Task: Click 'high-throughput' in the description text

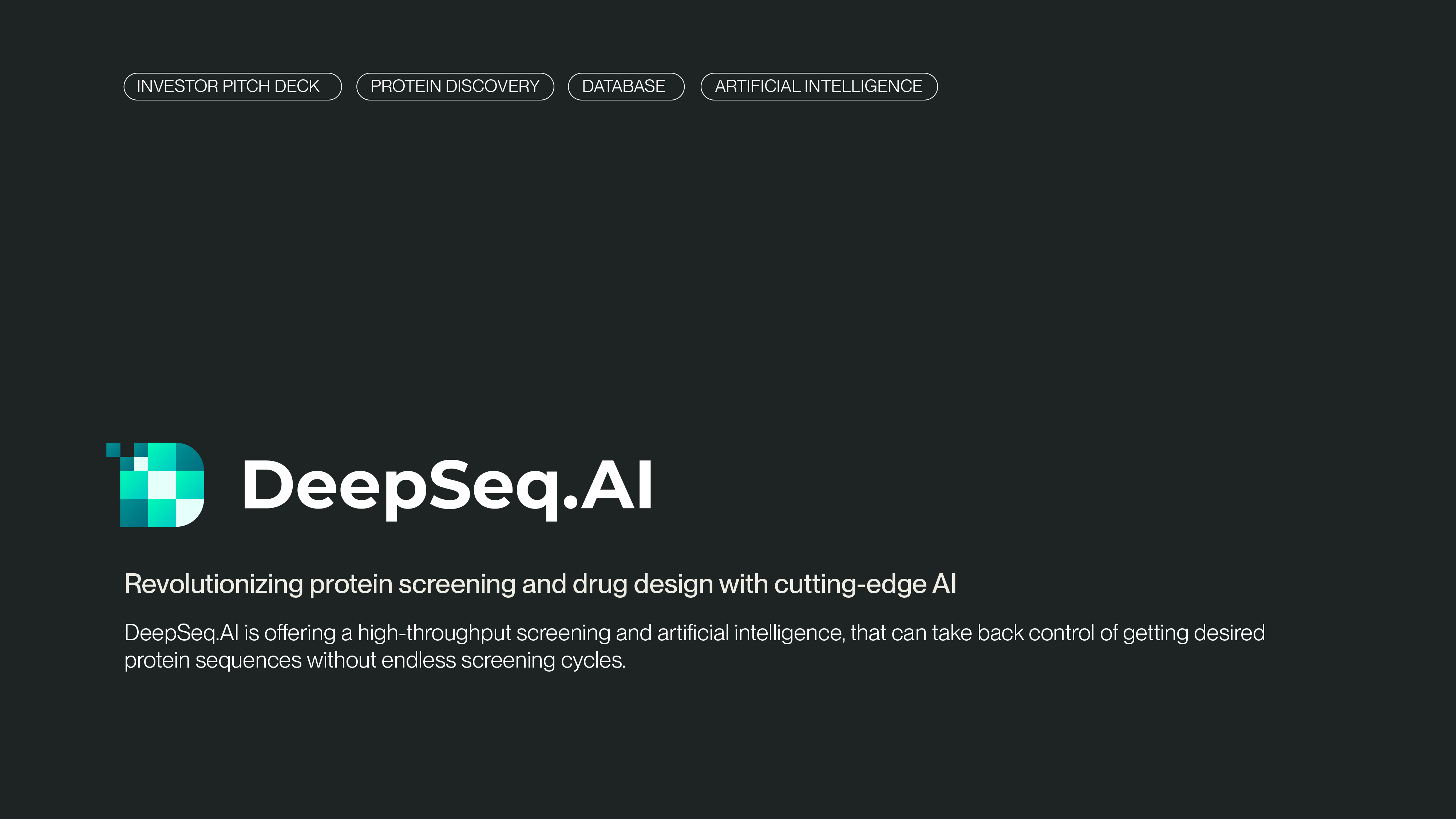Action: (x=434, y=633)
